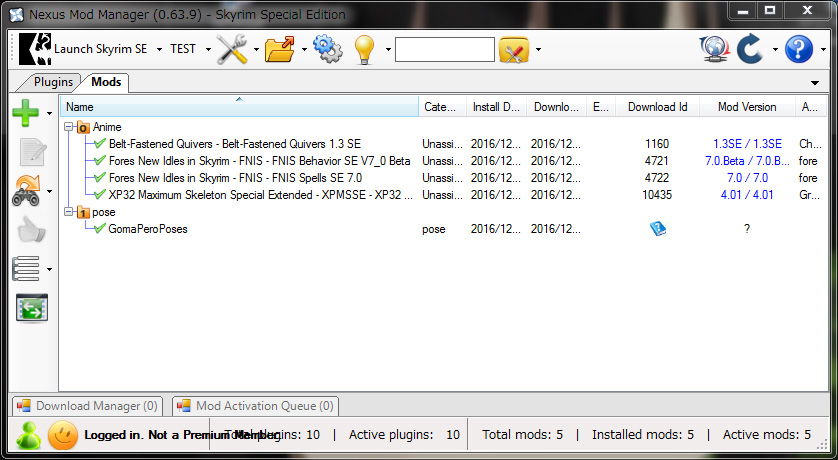Launch Skyrim SE from toolbar
Screen dimensions: 838x460
pos(83,49)
